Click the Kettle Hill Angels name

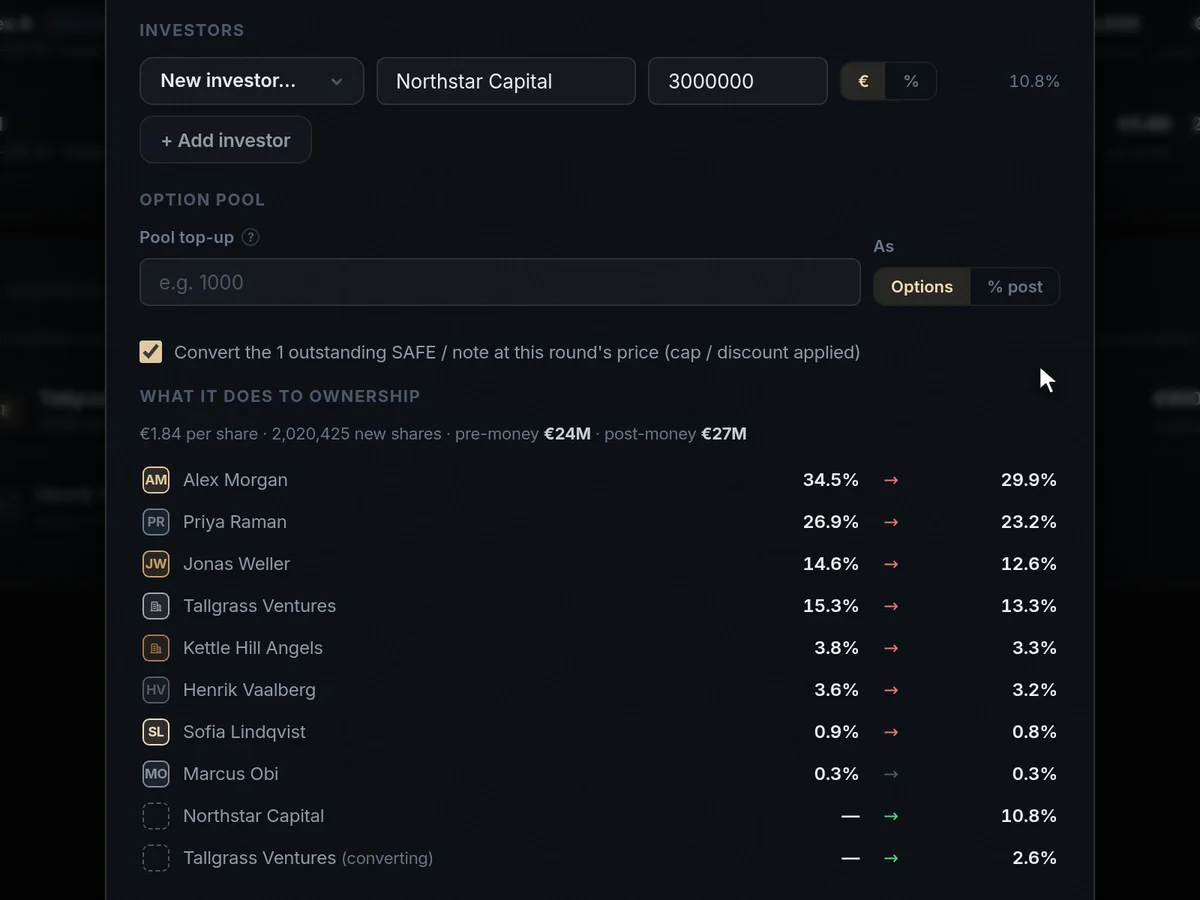tap(253, 648)
